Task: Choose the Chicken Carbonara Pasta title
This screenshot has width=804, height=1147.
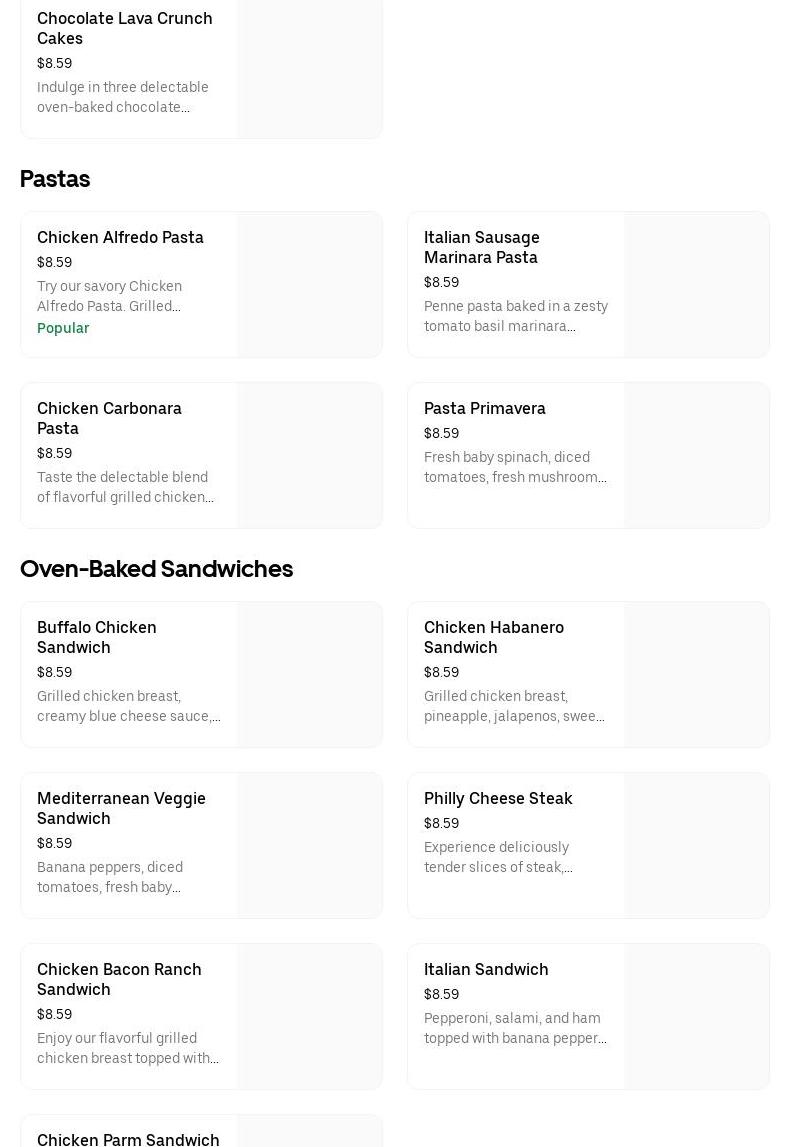Action: (x=109, y=418)
